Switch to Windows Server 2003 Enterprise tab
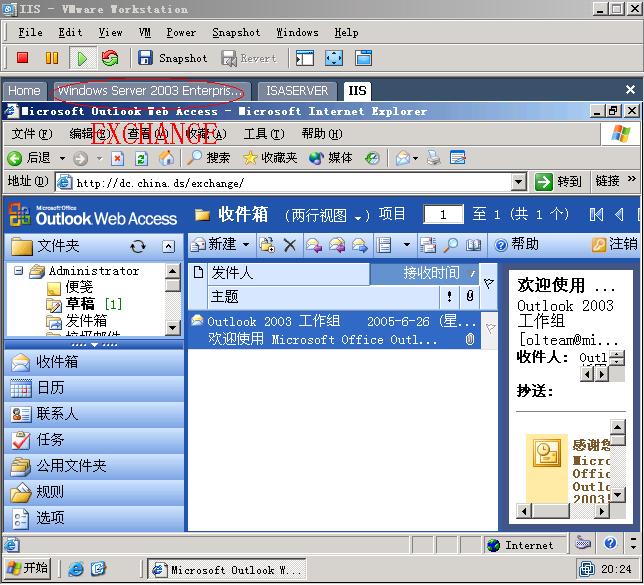The height and width of the screenshot is (585, 644). [x=150, y=90]
